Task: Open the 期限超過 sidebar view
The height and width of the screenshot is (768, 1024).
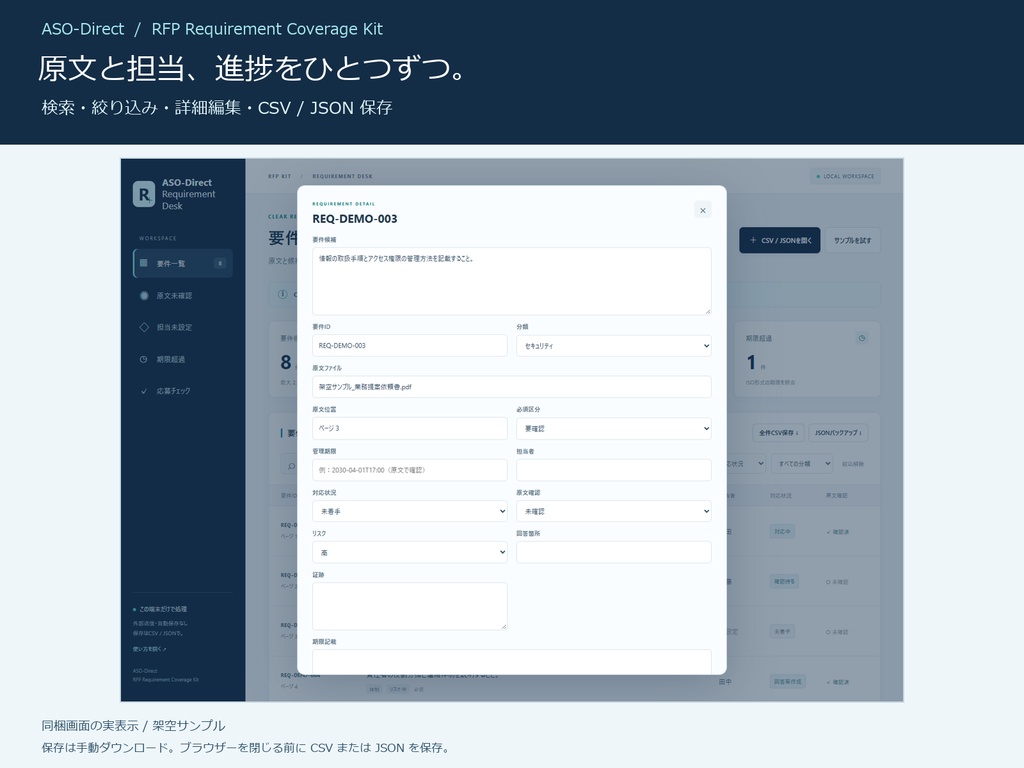Action: coord(183,359)
